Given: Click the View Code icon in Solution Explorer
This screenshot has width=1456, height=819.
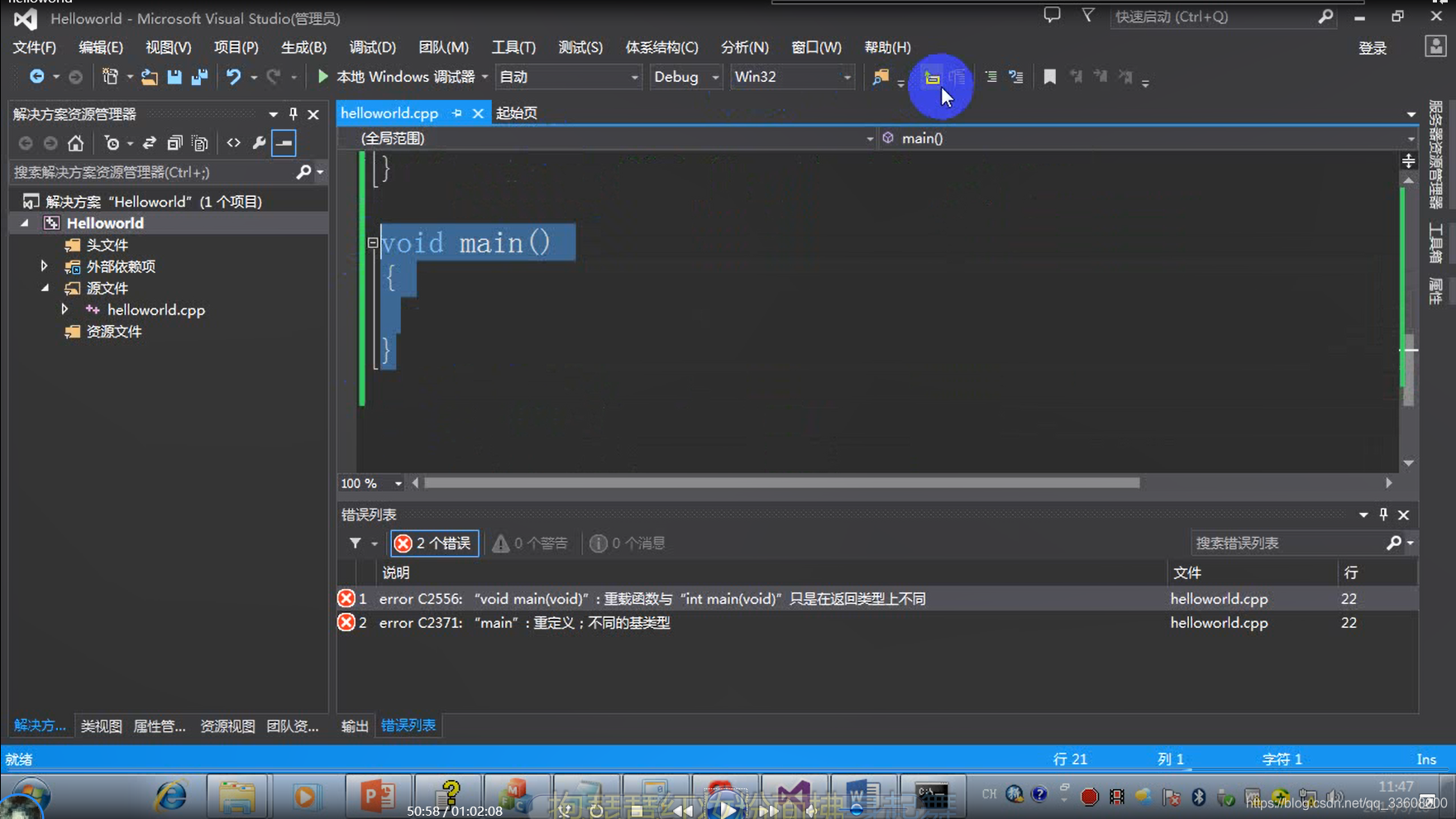Looking at the screenshot, I should pyautogui.click(x=234, y=143).
